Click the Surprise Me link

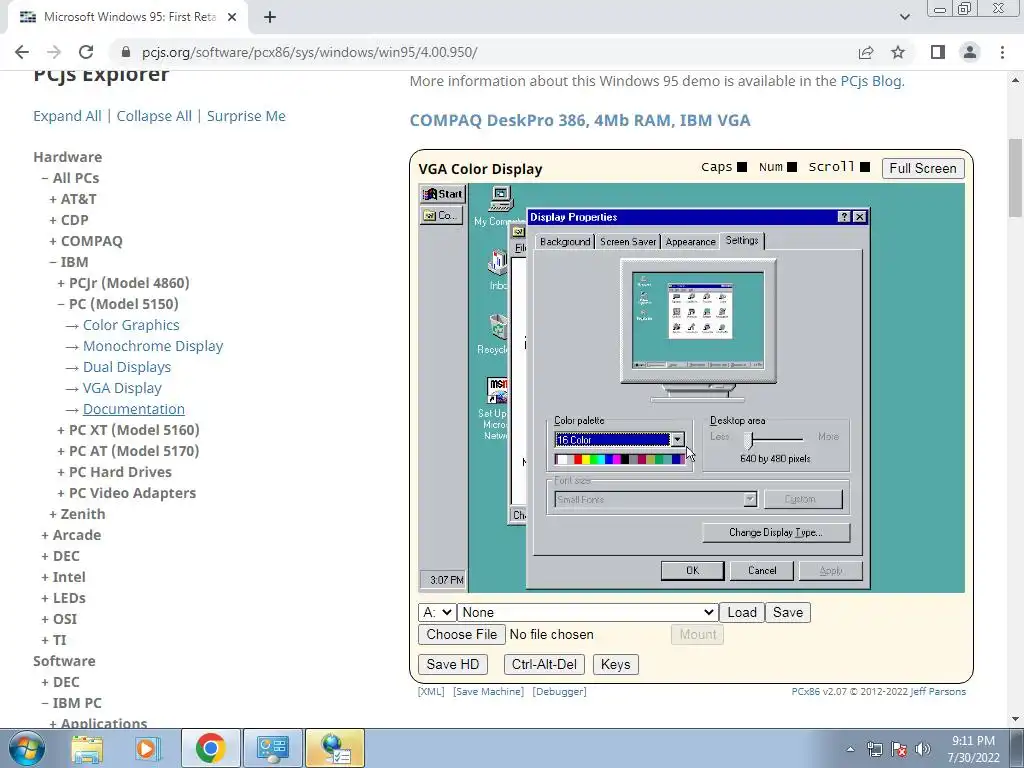[246, 116]
